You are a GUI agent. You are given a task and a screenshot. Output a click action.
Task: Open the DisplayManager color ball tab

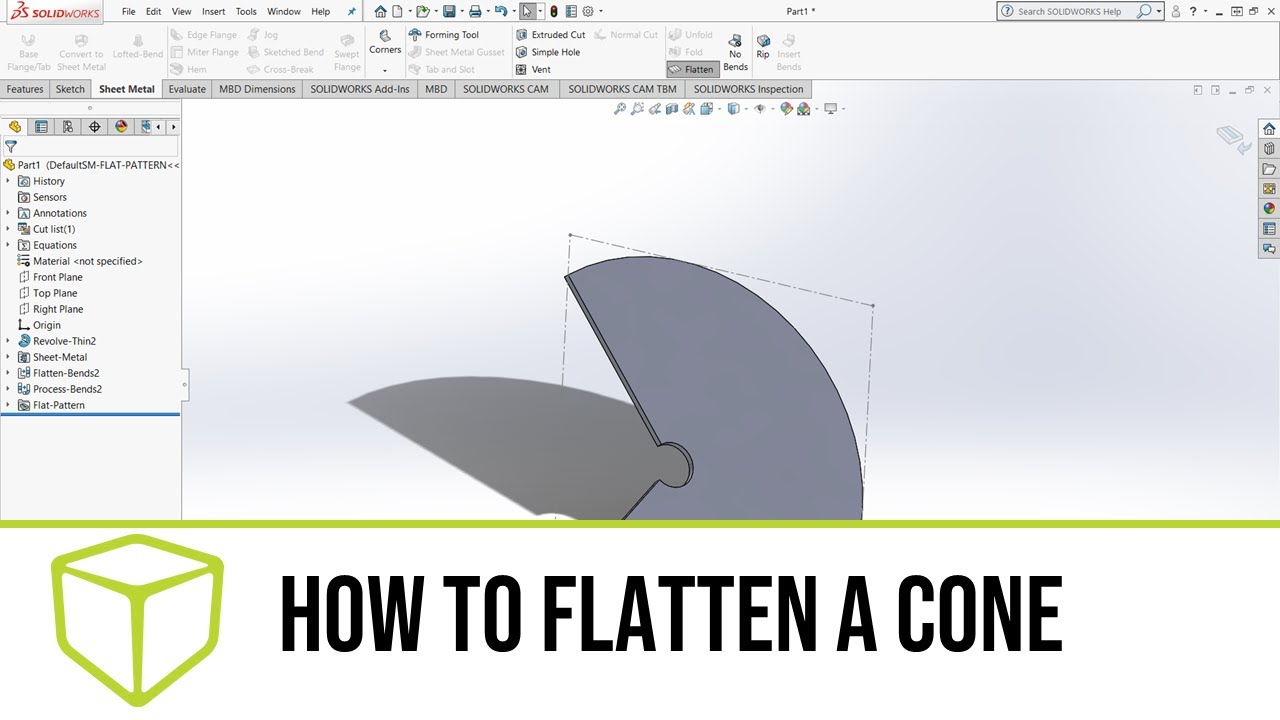coord(121,127)
